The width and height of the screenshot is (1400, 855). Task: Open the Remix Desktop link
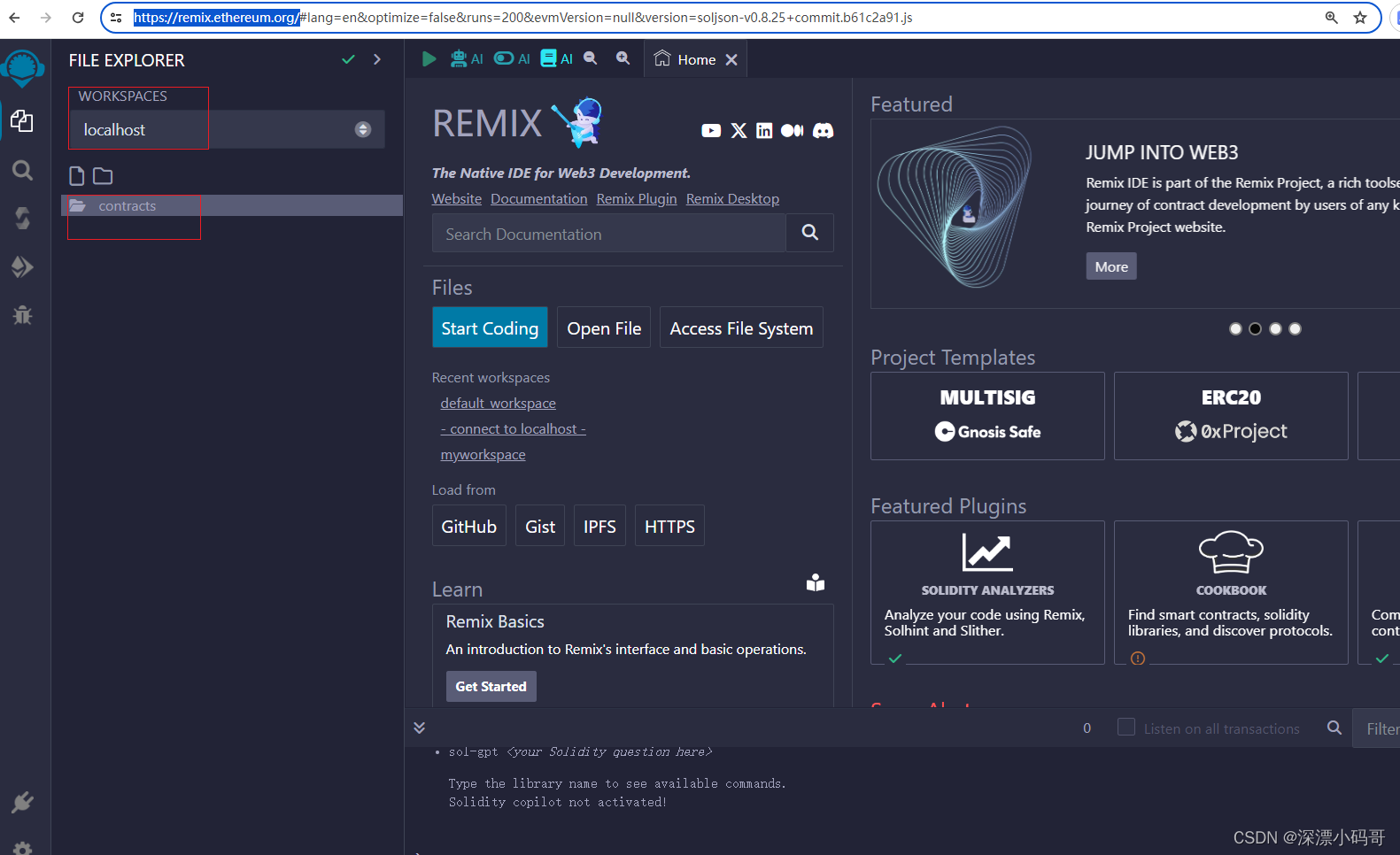pos(732,199)
